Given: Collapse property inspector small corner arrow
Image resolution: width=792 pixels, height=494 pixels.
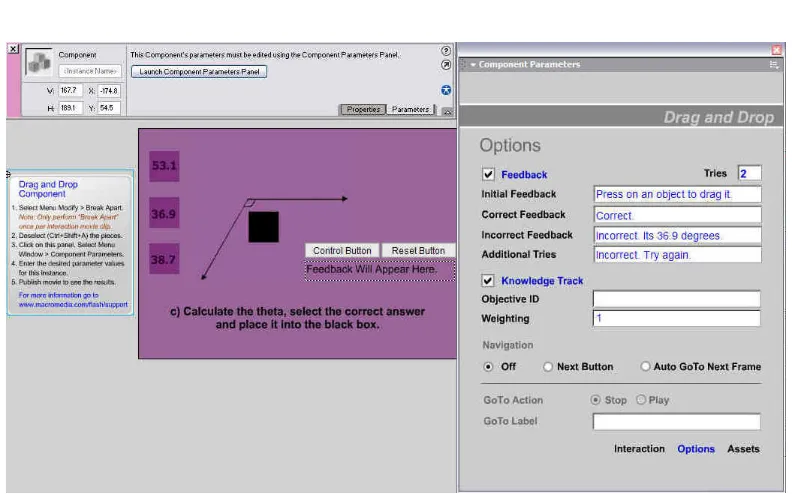Looking at the screenshot, I should 447,112.
